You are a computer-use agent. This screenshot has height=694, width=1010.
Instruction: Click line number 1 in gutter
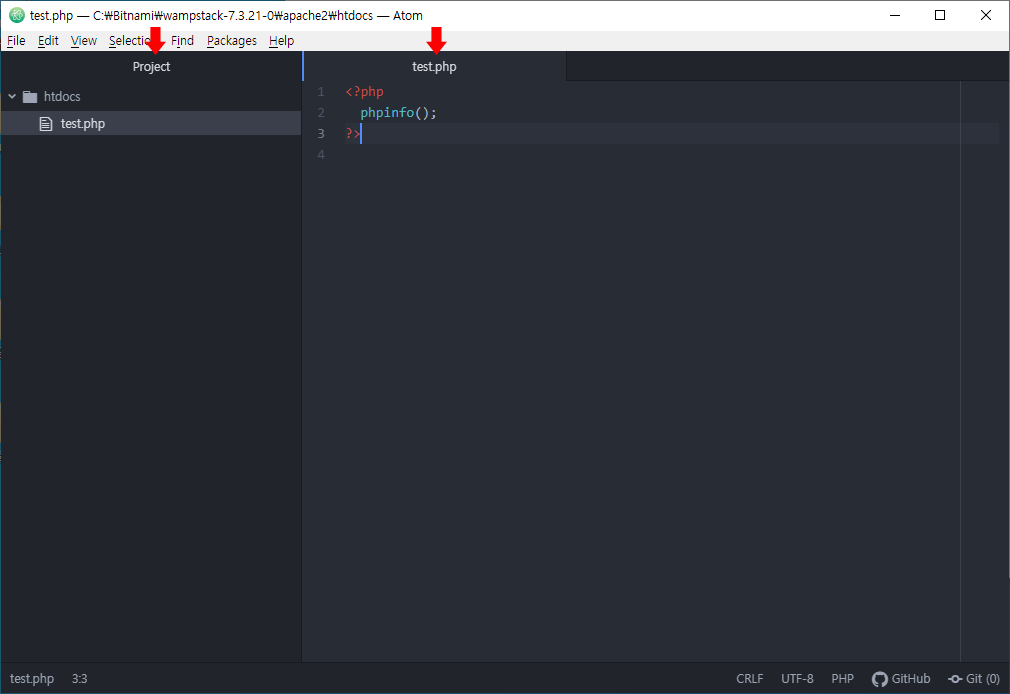[321, 92]
